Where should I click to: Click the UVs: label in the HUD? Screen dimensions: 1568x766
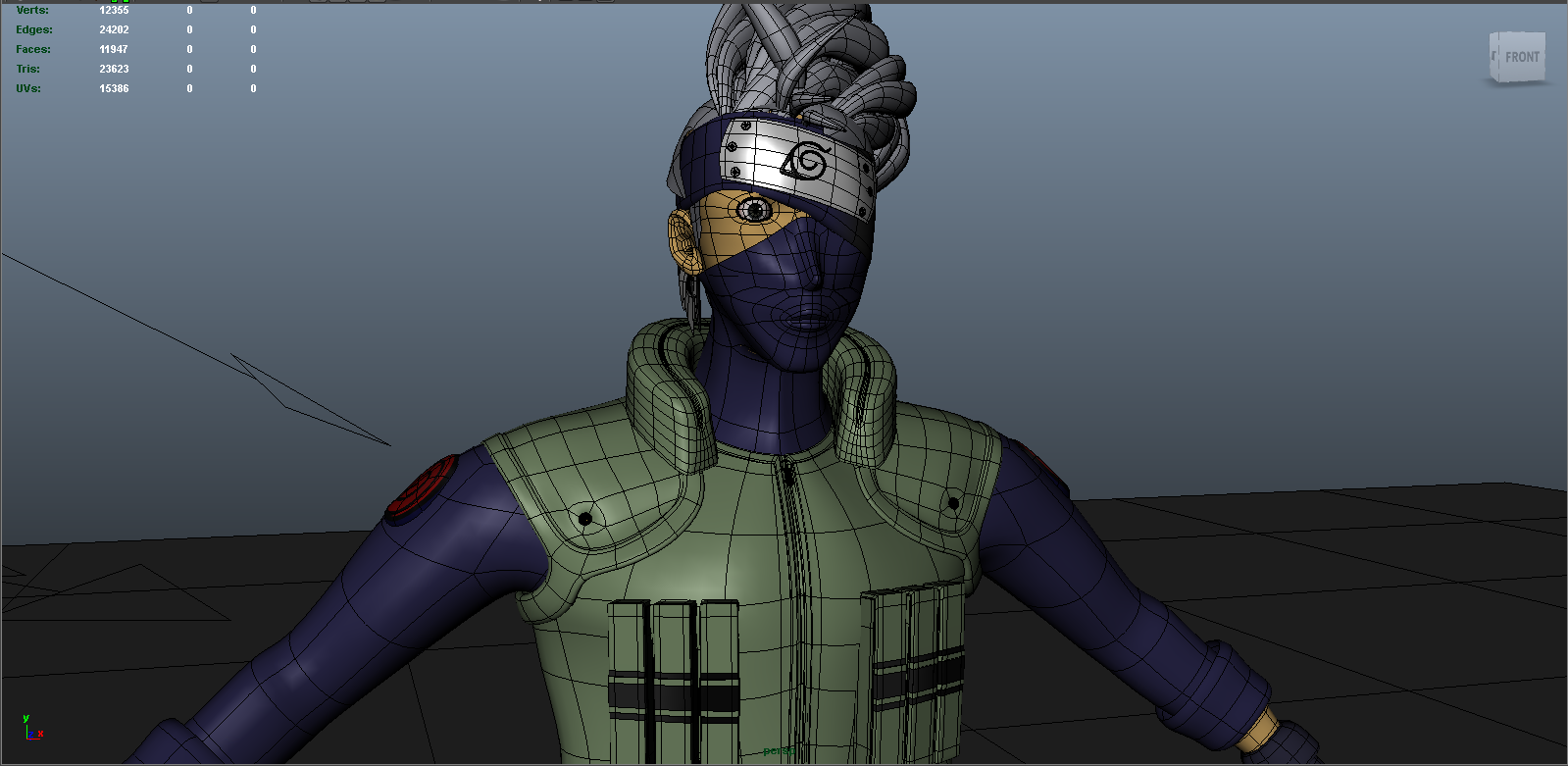28,88
